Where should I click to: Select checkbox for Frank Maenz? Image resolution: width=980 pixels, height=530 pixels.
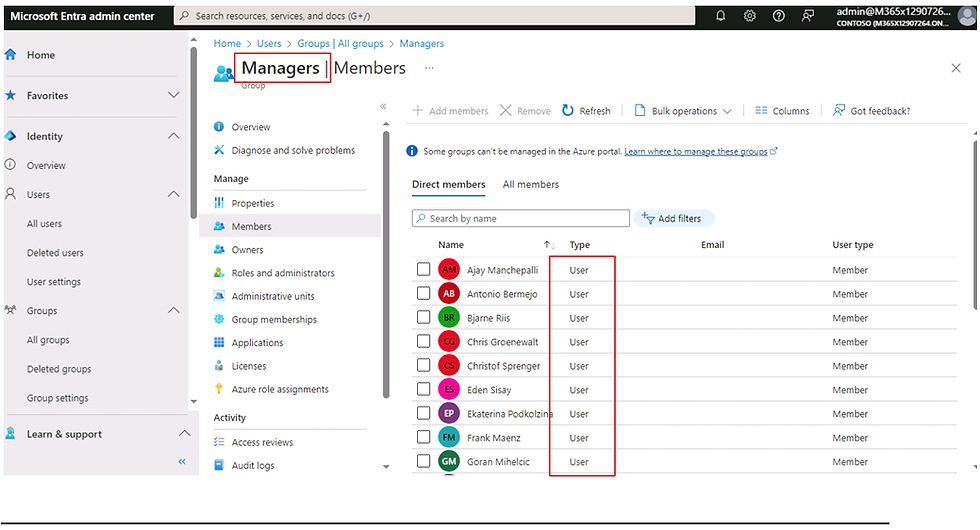423,437
